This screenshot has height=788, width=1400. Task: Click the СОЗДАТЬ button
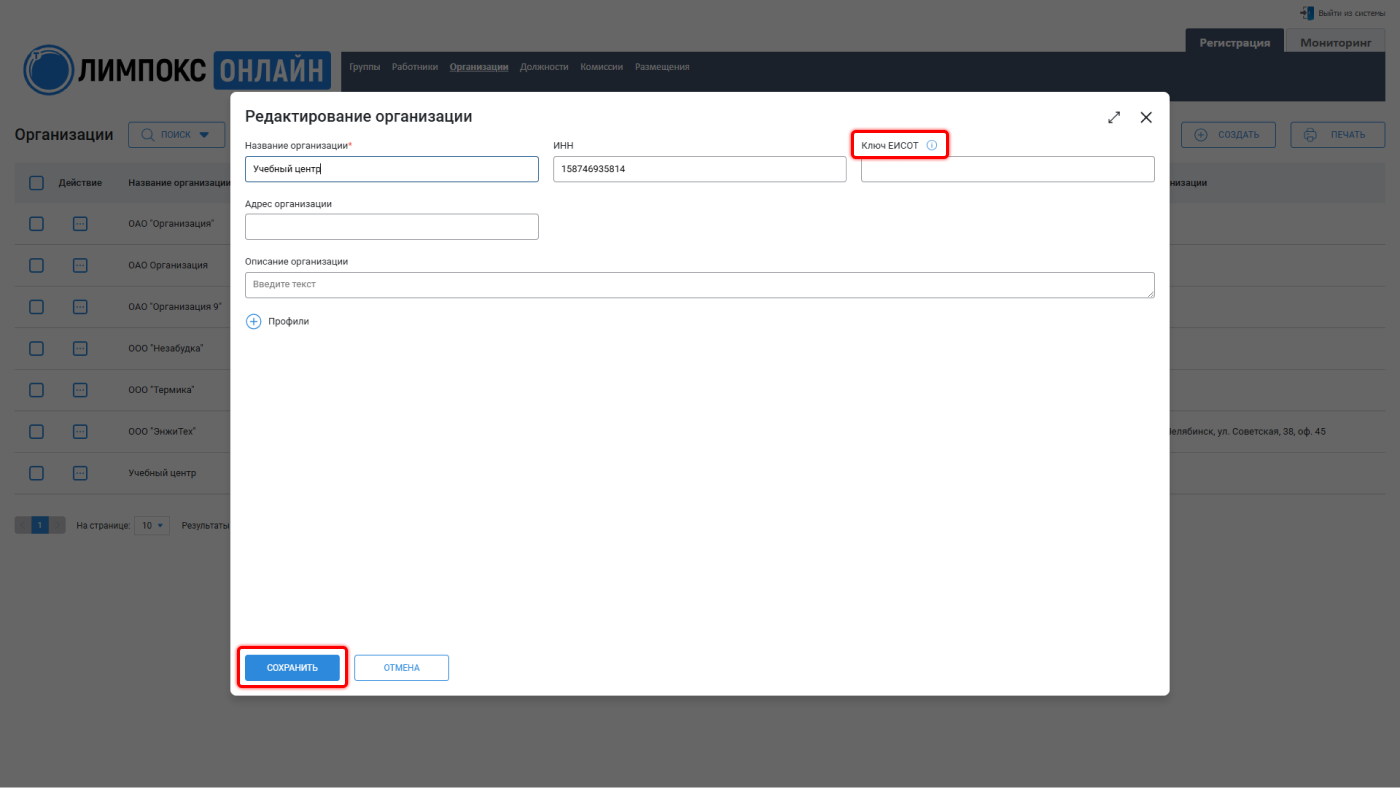coord(1229,135)
